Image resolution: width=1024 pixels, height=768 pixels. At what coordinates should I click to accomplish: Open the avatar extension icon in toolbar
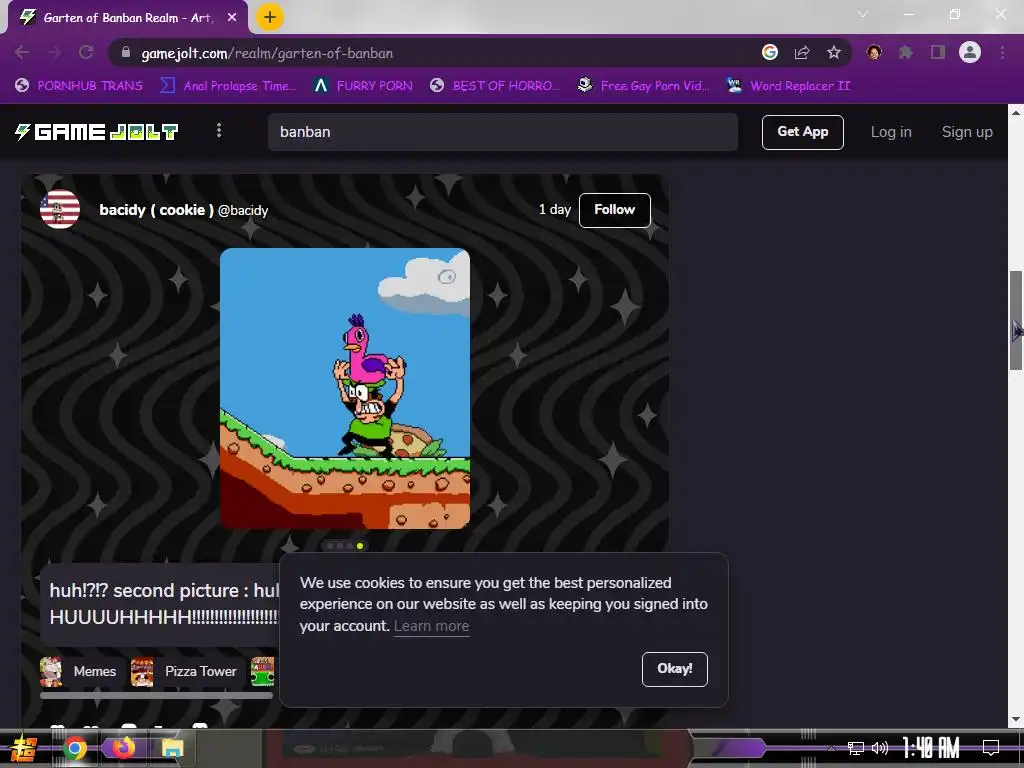click(x=874, y=52)
